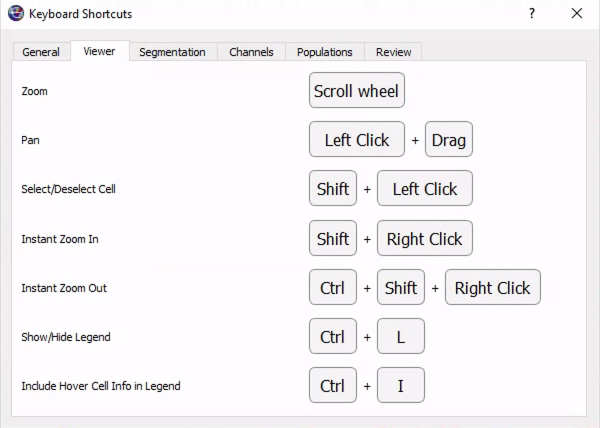Open the Populations tab
Screen dimensions: 600x428
[325, 52]
